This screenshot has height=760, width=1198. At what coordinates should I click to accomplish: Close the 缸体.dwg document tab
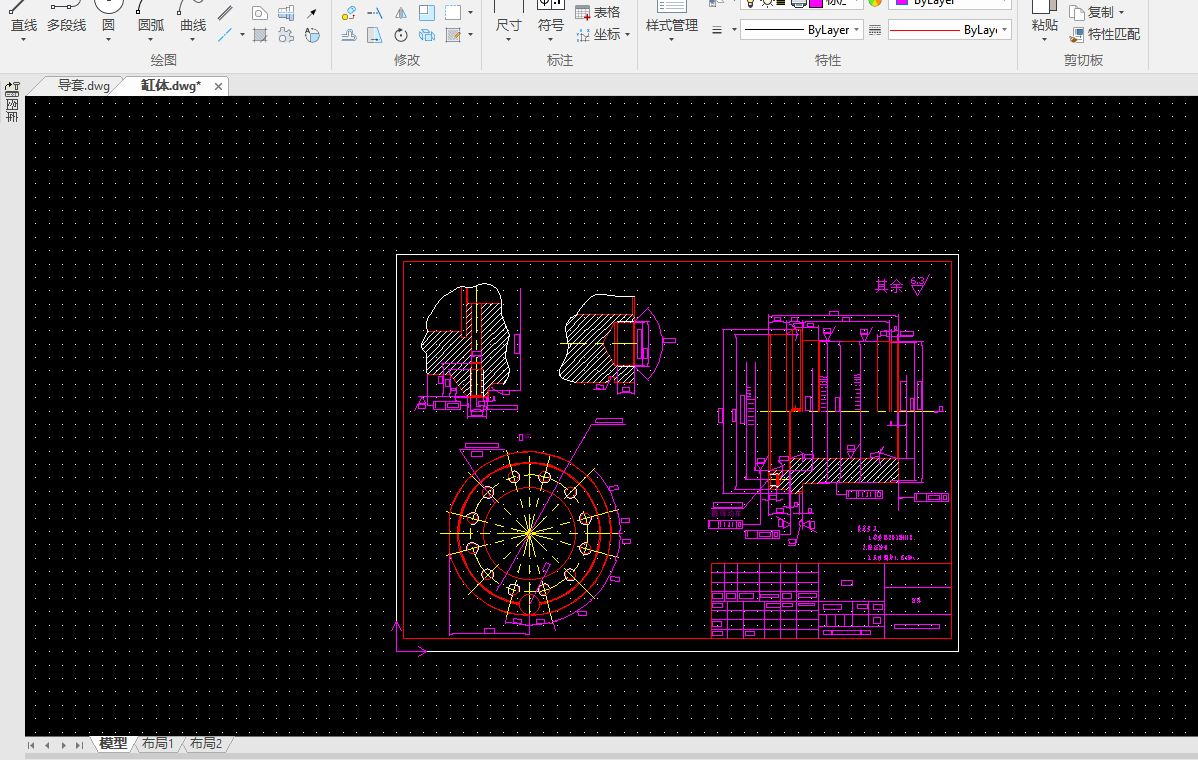point(218,86)
